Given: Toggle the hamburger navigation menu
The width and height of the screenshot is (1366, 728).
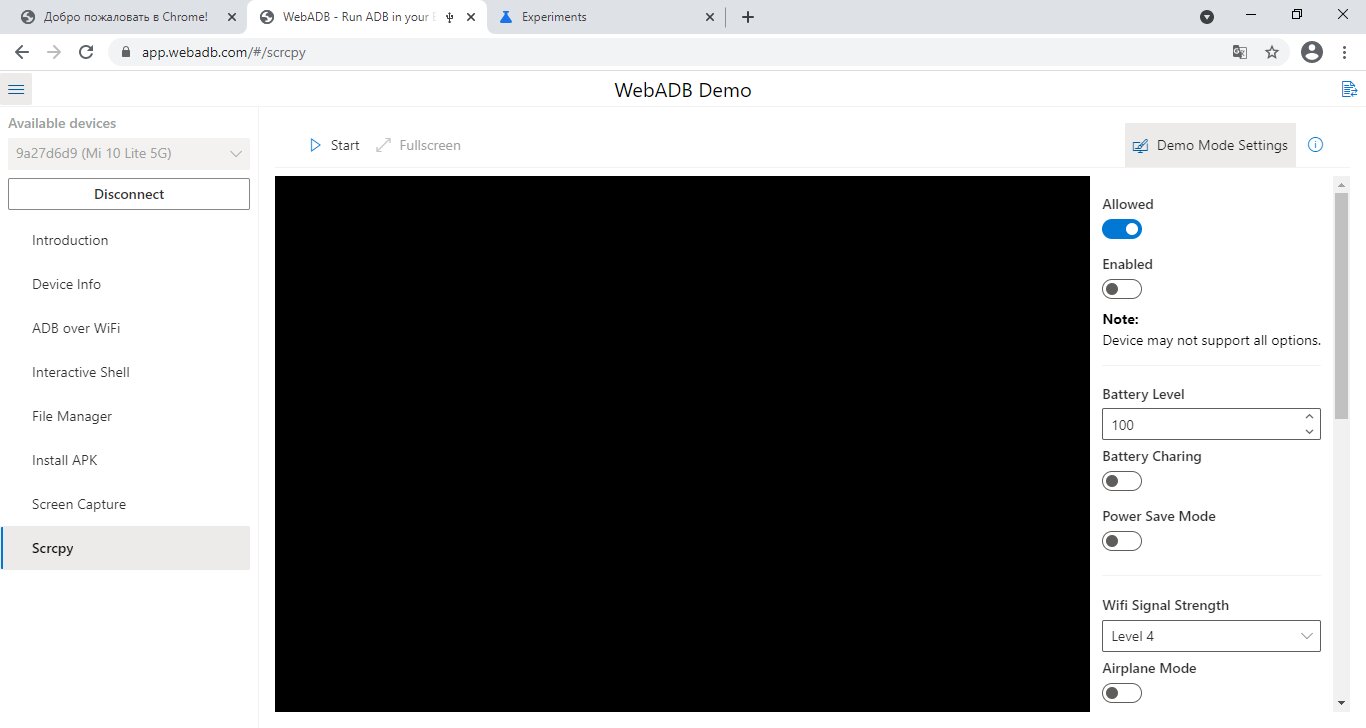Looking at the screenshot, I should pyautogui.click(x=16, y=90).
